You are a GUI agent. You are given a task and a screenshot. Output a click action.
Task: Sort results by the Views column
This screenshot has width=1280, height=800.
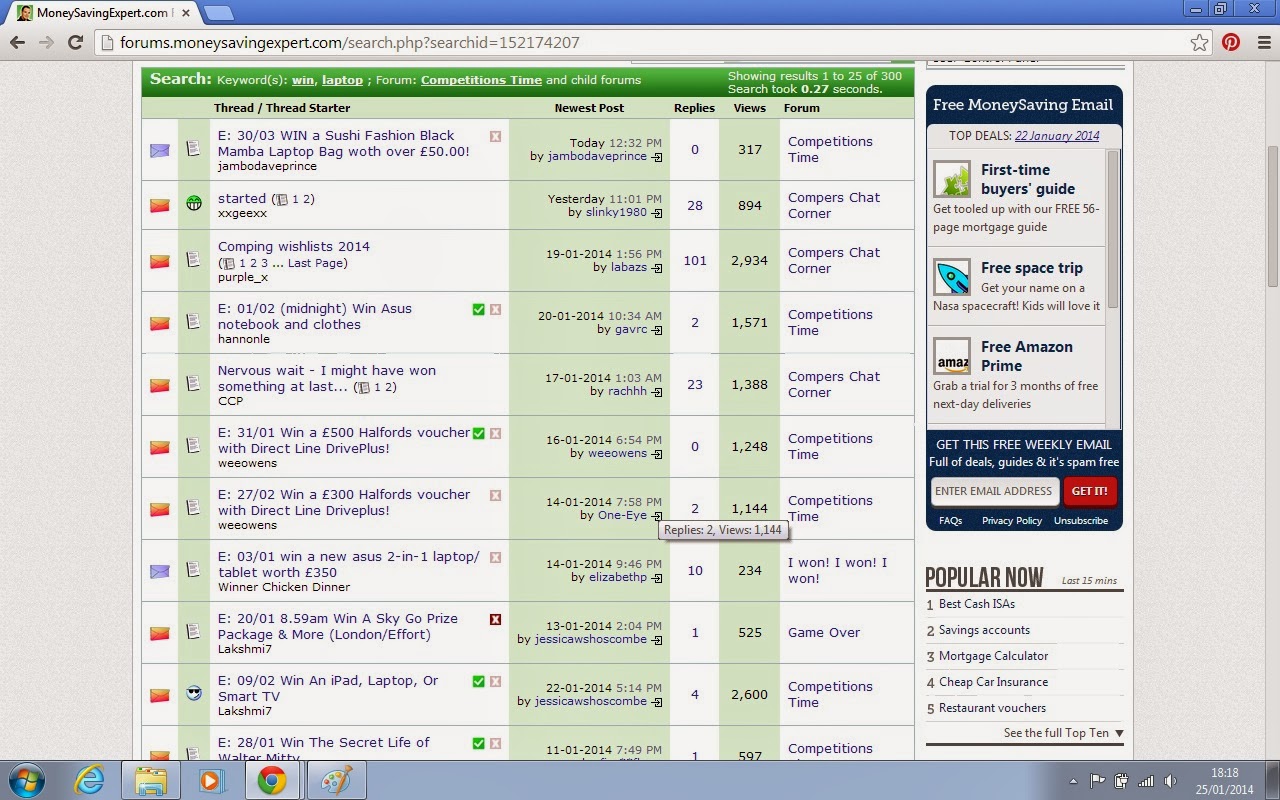pos(749,108)
